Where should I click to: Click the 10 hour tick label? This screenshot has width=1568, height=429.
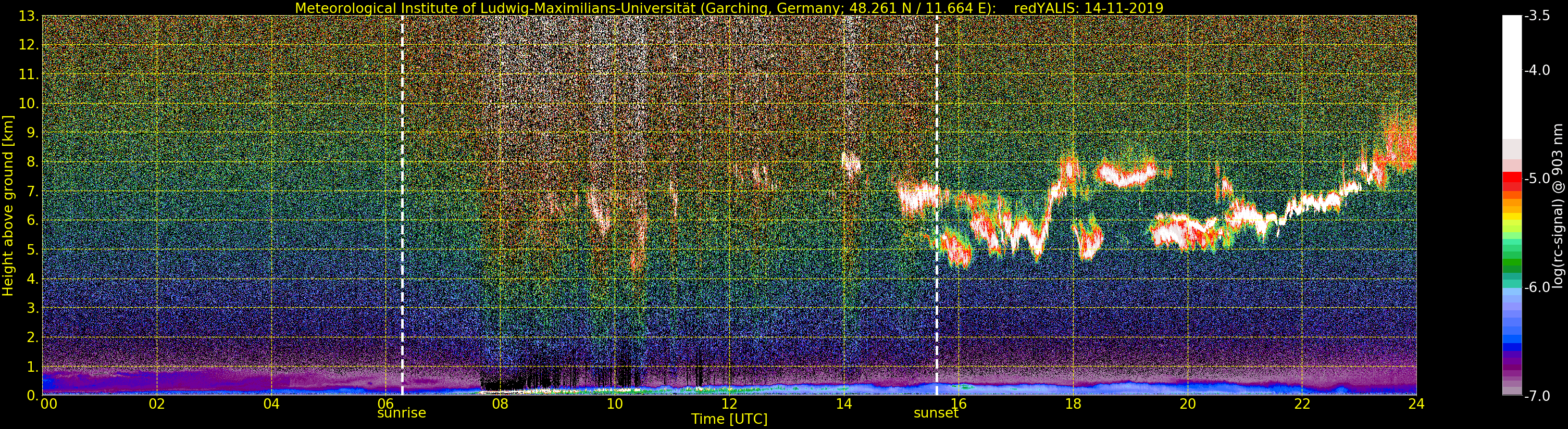(x=615, y=403)
